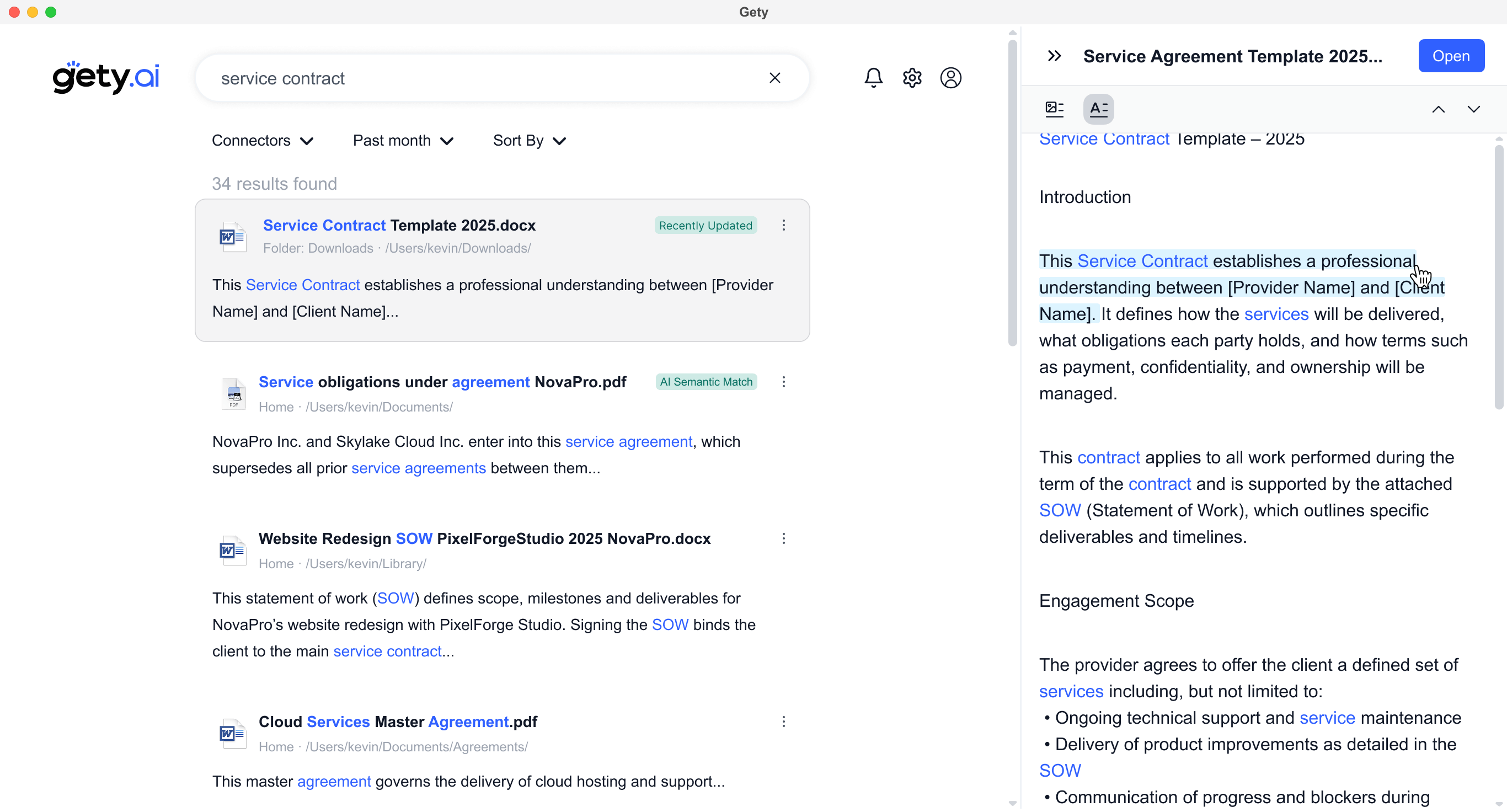Open more options for Service Contract Template
This screenshot has width=1507, height=812.
(x=783, y=225)
